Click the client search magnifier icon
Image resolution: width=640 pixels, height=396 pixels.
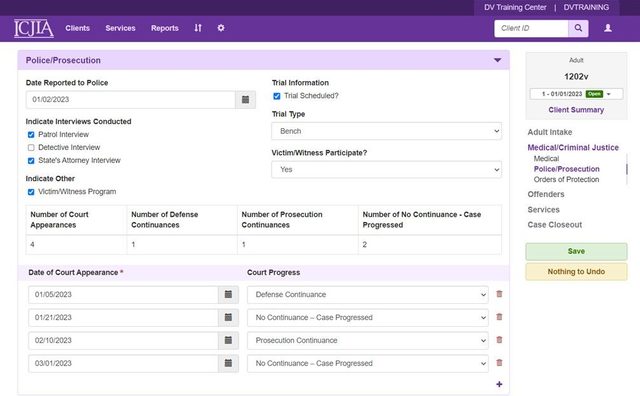point(578,28)
